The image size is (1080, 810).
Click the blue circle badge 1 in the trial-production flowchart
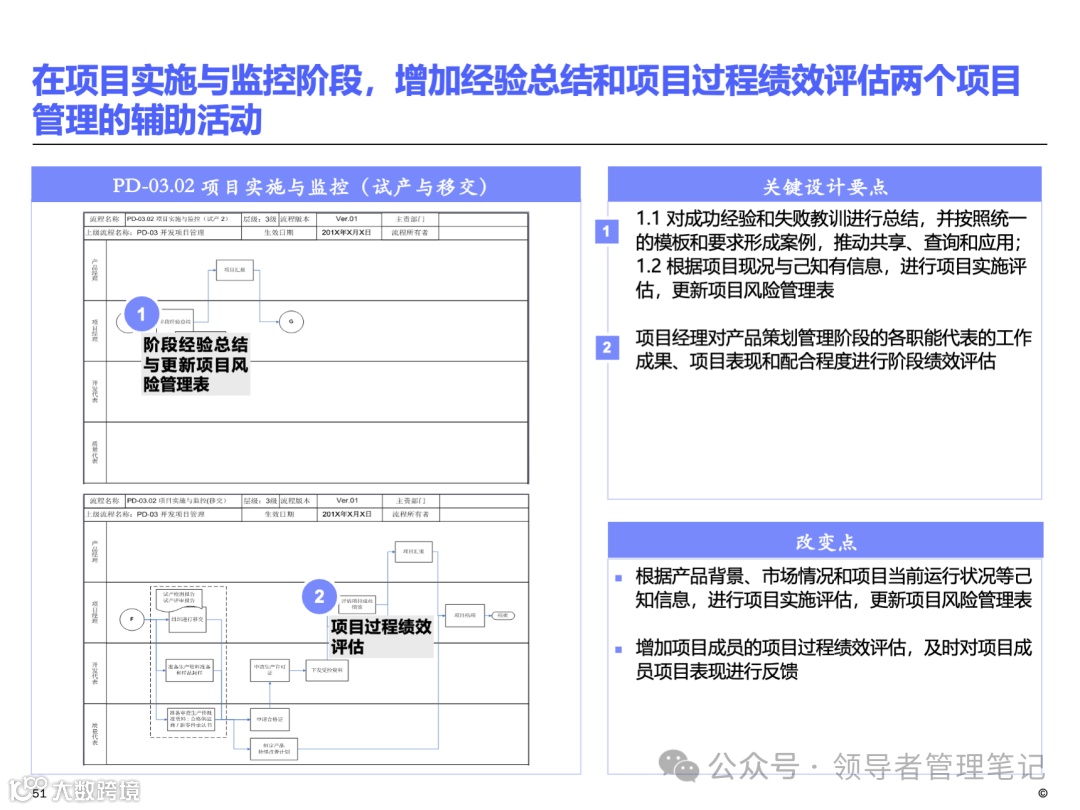click(141, 314)
